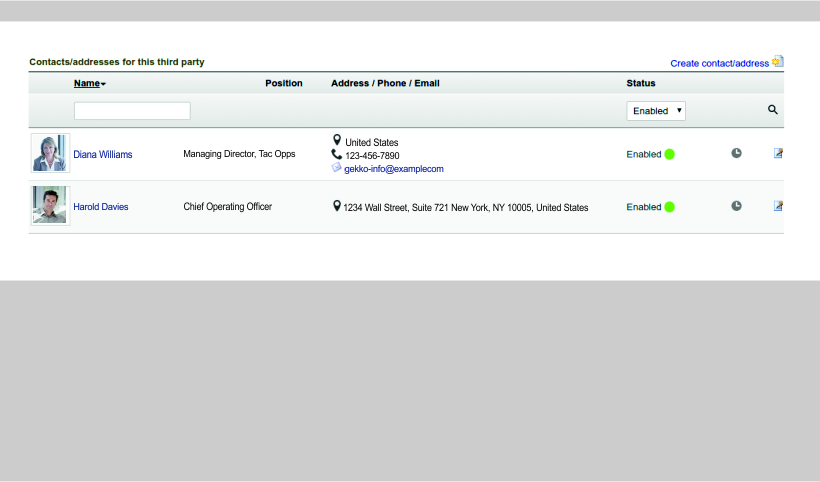Click the search magnifier icon in filter row
Screen dimensions: 820x482
772,110
